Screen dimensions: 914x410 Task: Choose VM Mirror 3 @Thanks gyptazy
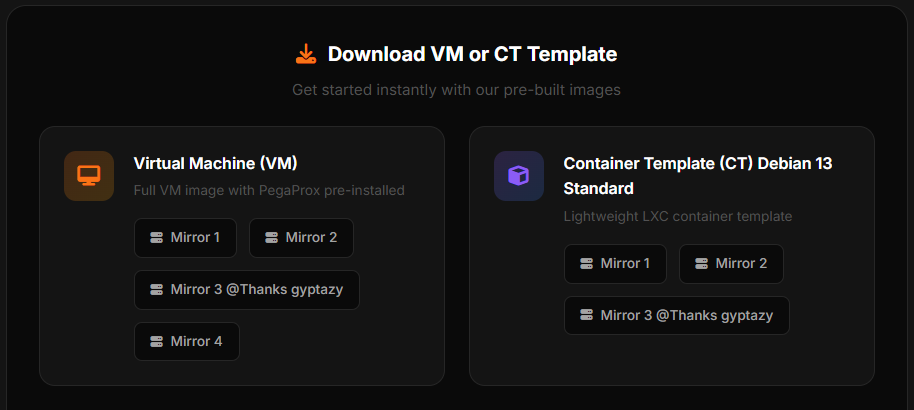click(x=247, y=290)
